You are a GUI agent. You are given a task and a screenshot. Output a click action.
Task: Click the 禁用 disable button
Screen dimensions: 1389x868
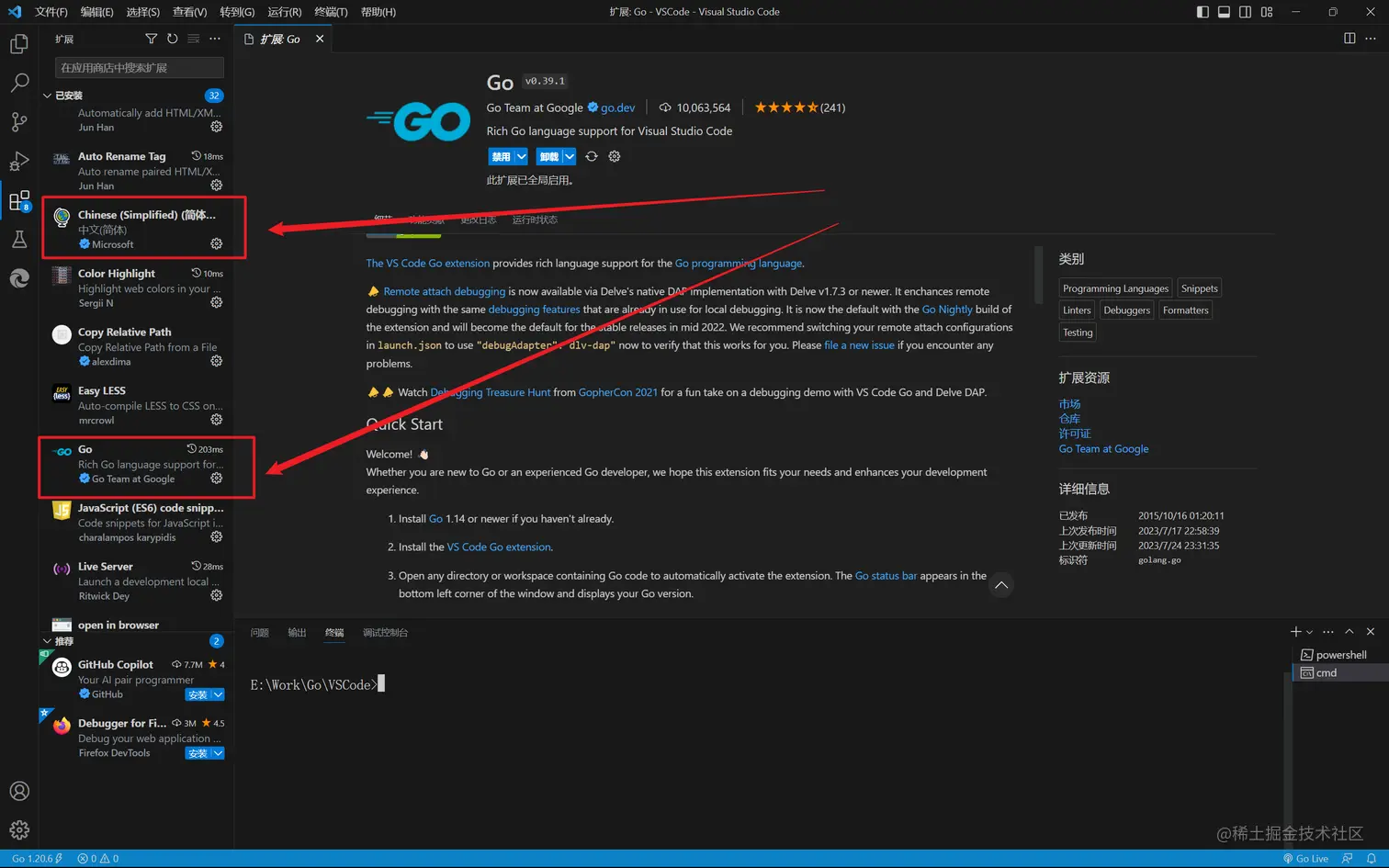click(x=501, y=156)
